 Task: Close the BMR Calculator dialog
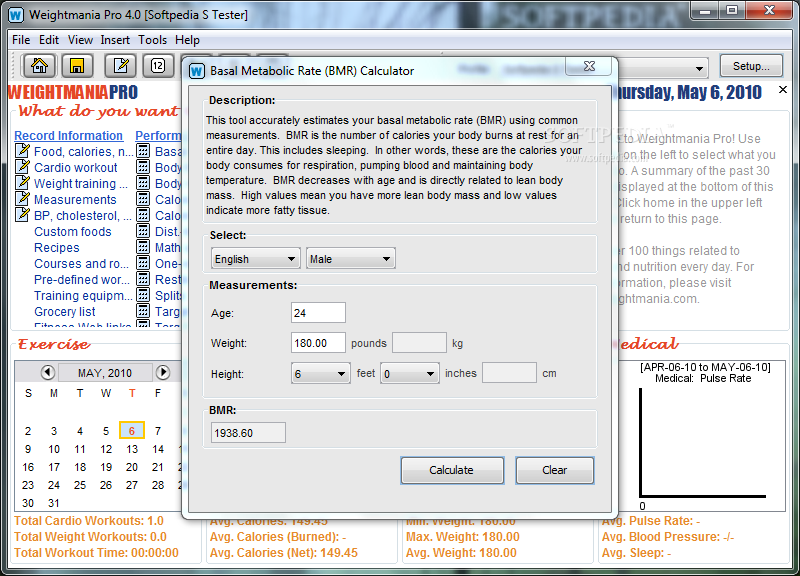point(589,66)
